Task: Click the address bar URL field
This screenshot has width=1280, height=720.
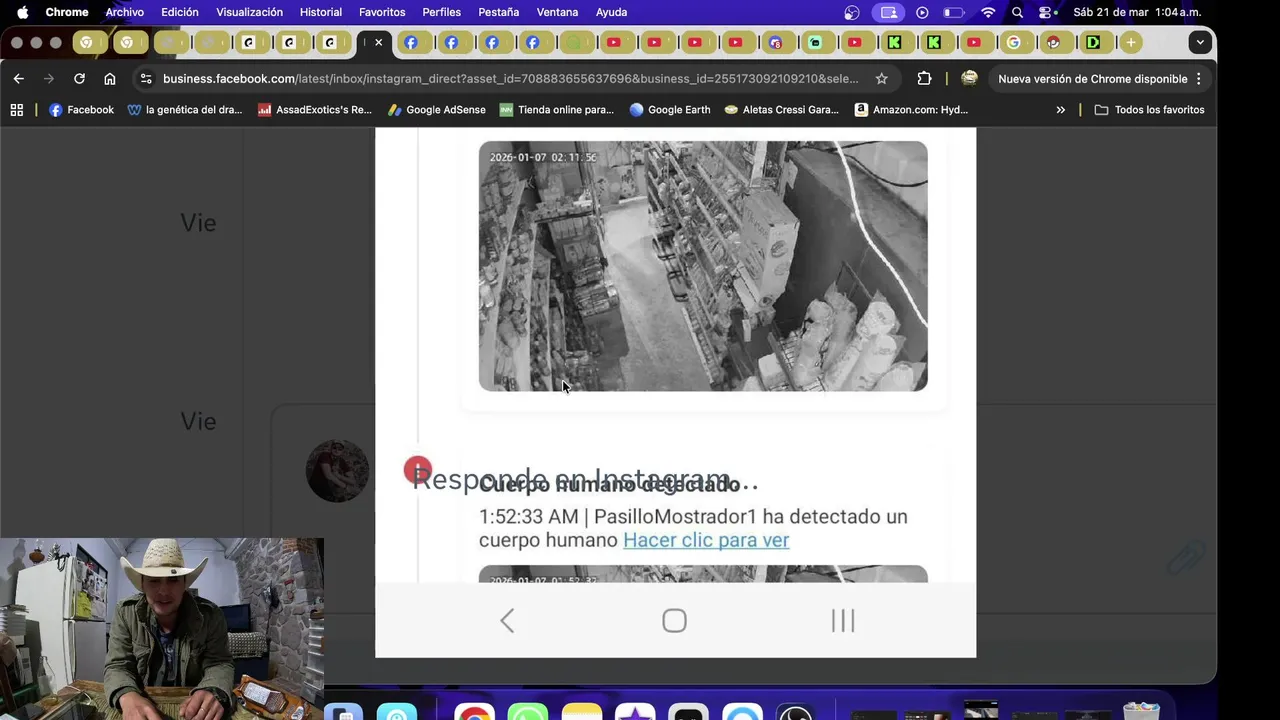Action: (510, 79)
